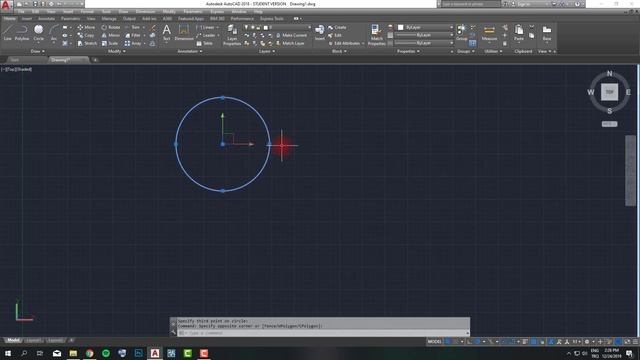Add a new drawing tab
The height and width of the screenshot is (360, 640).
[95, 60]
